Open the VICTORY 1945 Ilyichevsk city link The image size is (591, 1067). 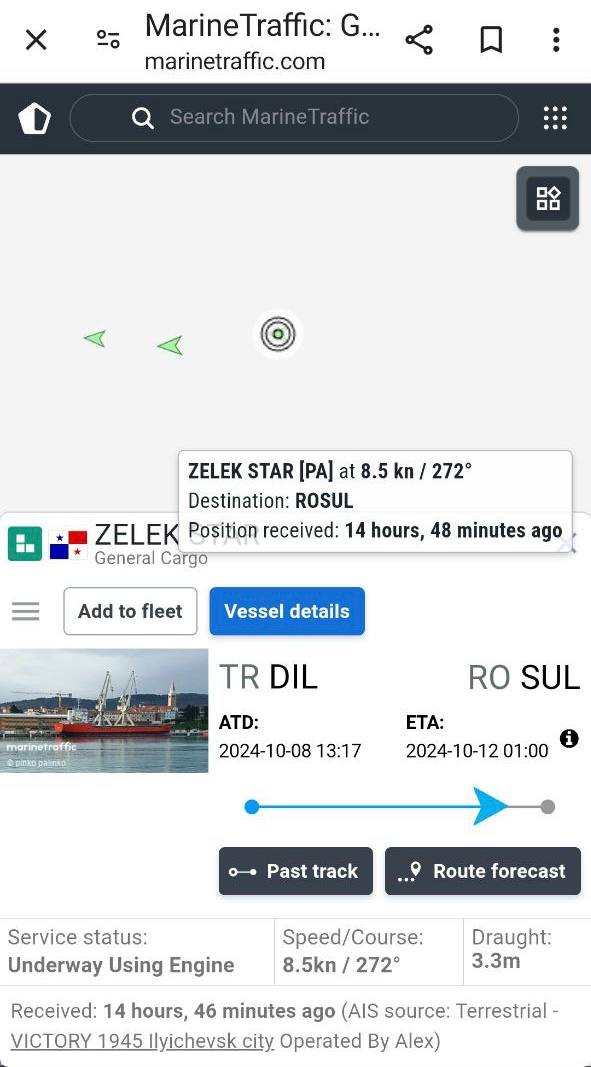pos(142,1040)
